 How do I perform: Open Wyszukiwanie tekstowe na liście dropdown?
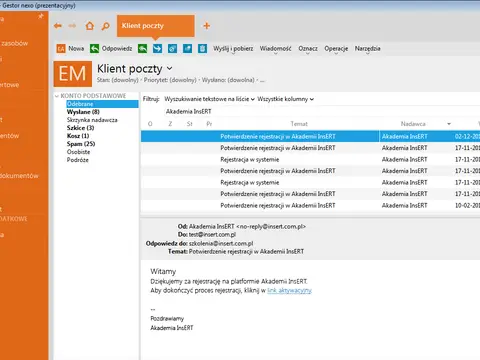point(209,99)
